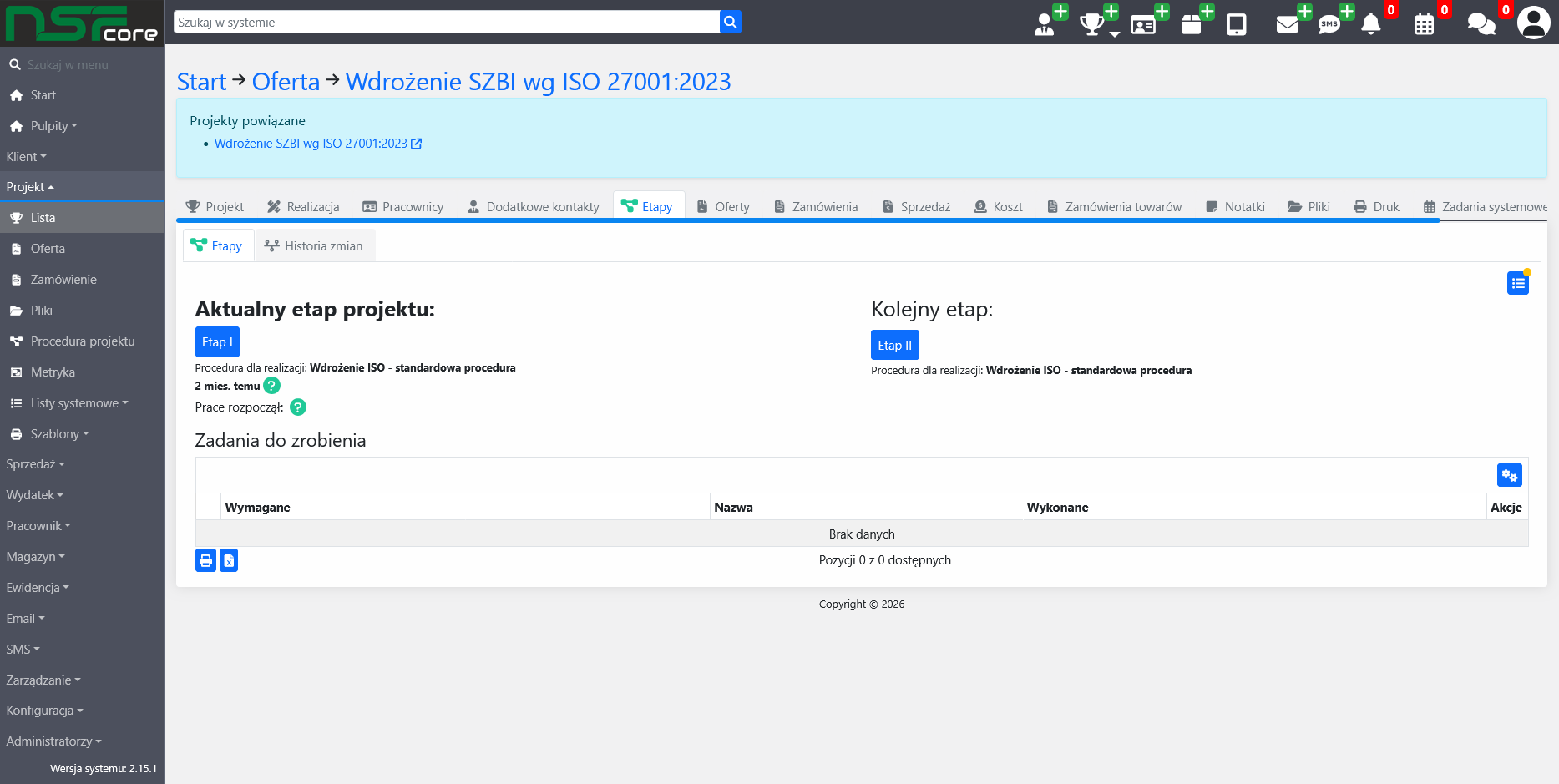
Task: Open Procedura projektu in sidebar
Action: (x=83, y=341)
